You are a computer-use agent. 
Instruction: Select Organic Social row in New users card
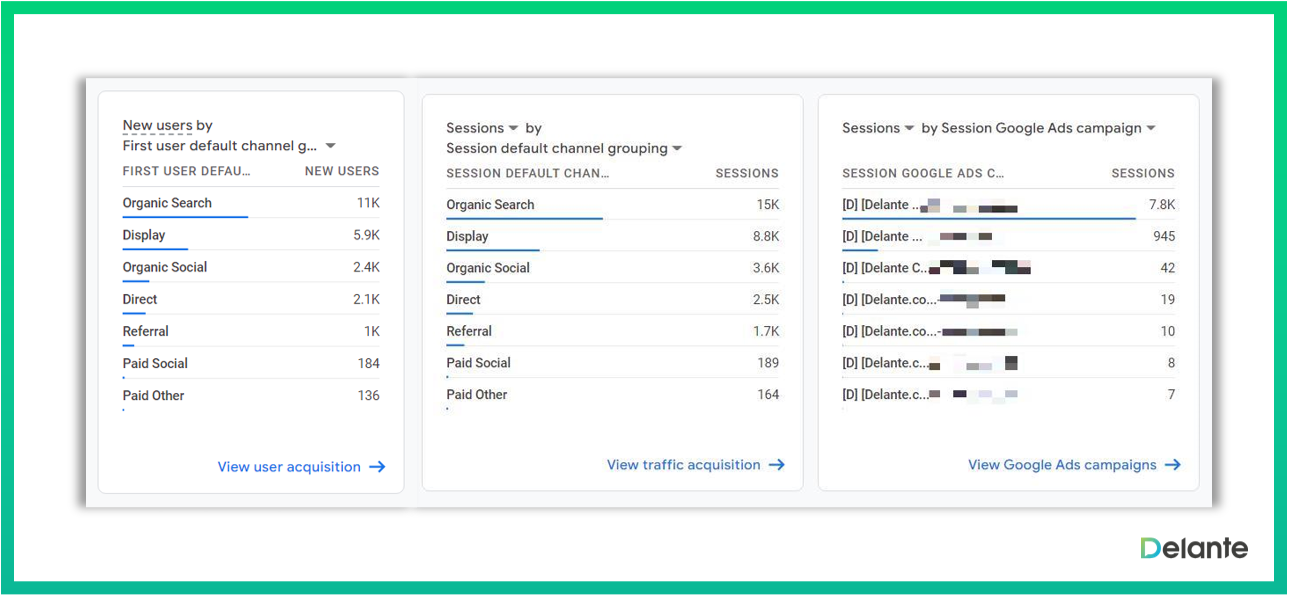point(251,267)
